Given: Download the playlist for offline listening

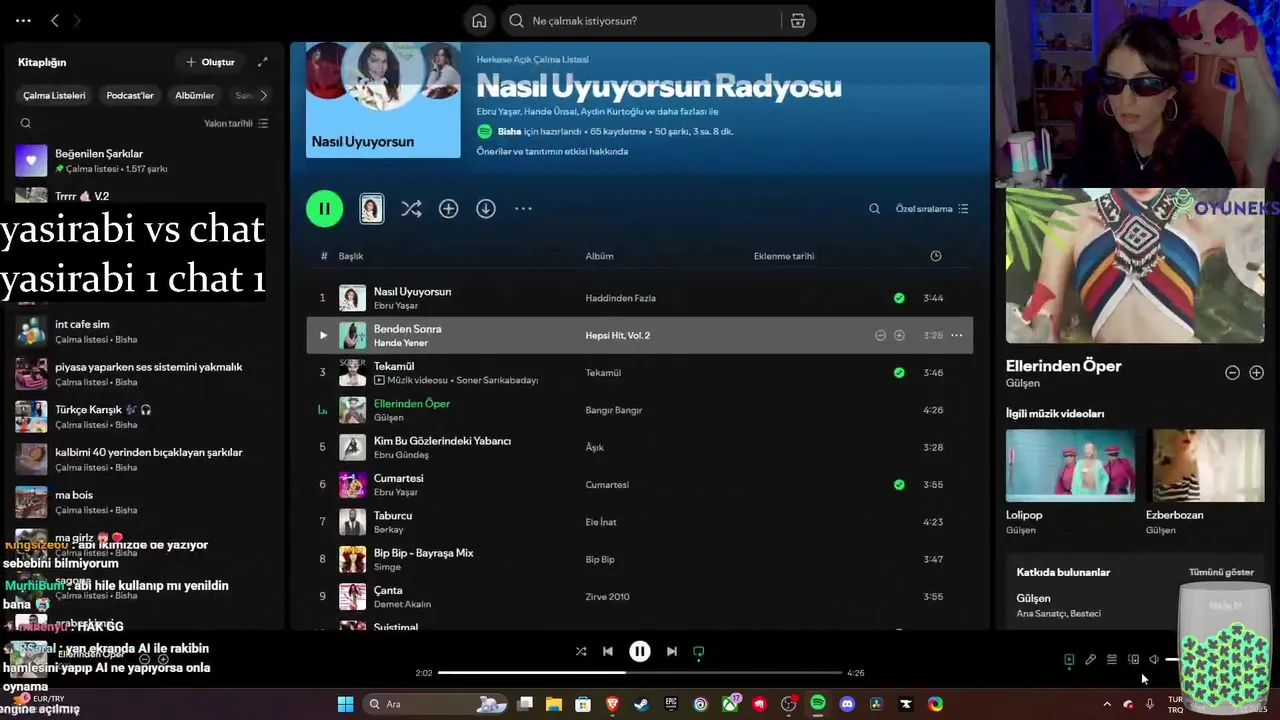Looking at the screenshot, I should click(x=485, y=209).
